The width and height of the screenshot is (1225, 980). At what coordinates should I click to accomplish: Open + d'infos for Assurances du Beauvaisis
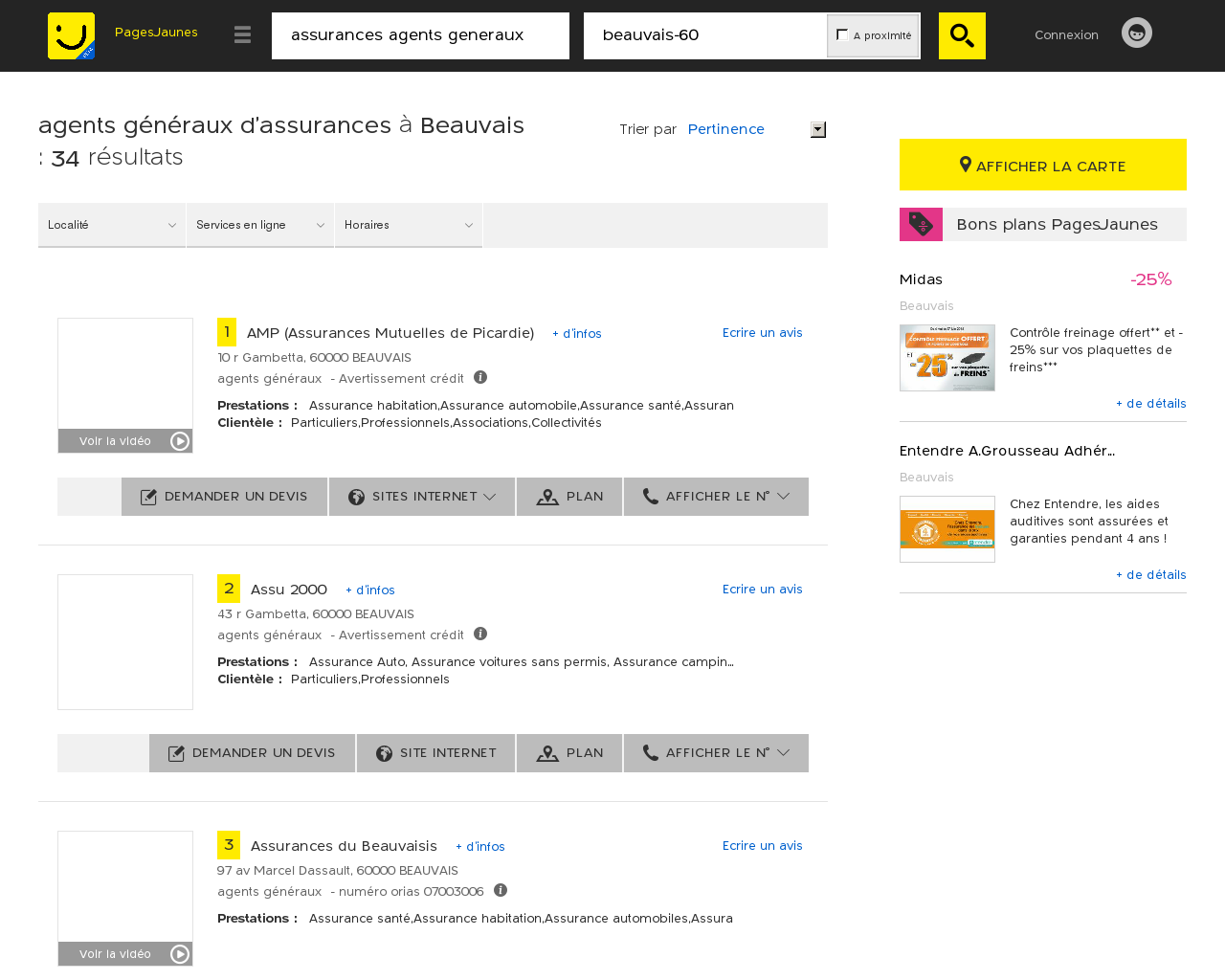(x=480, y=847)
